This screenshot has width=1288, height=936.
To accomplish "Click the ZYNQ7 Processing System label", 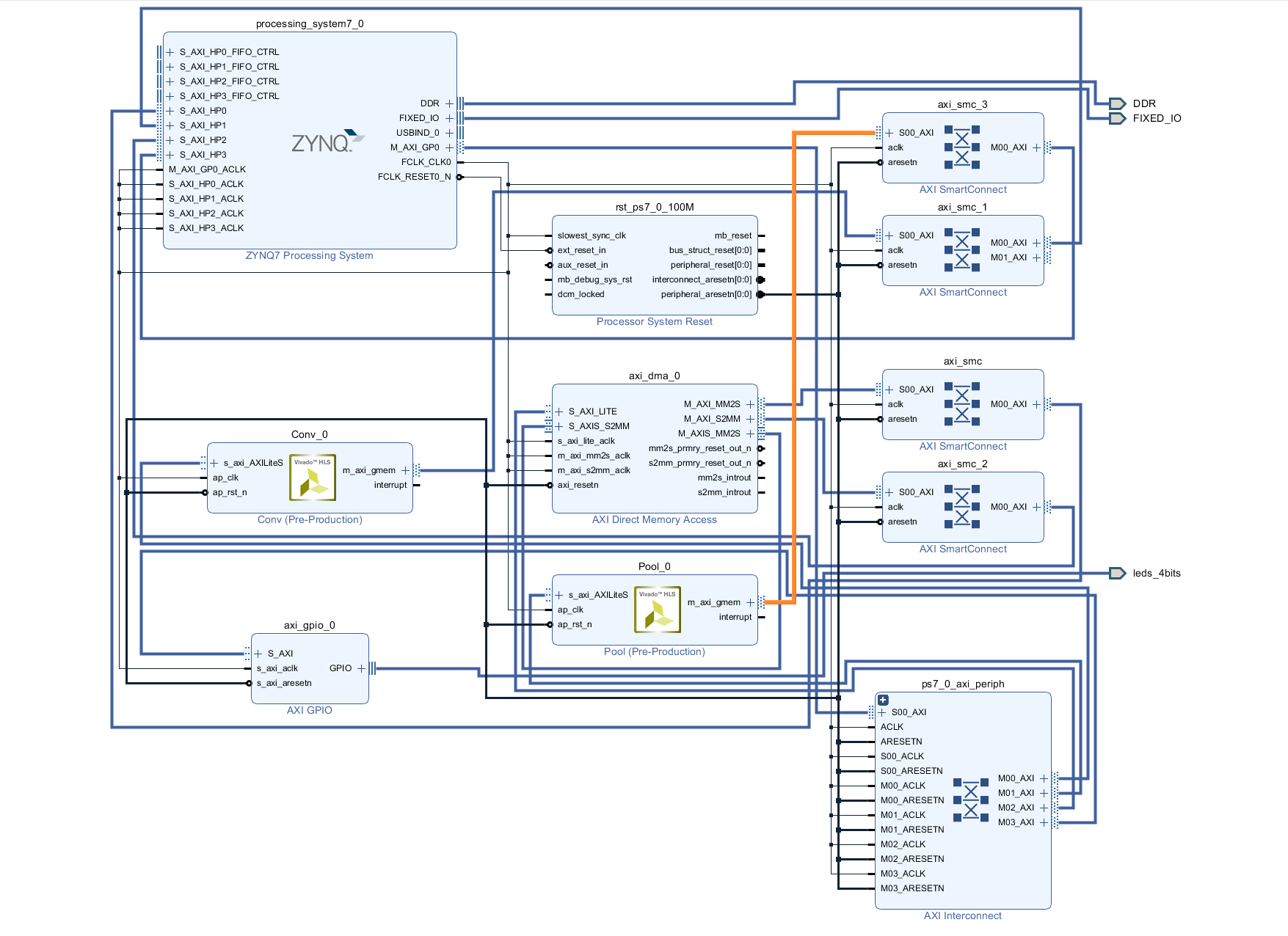I will [x=310, y=255].
